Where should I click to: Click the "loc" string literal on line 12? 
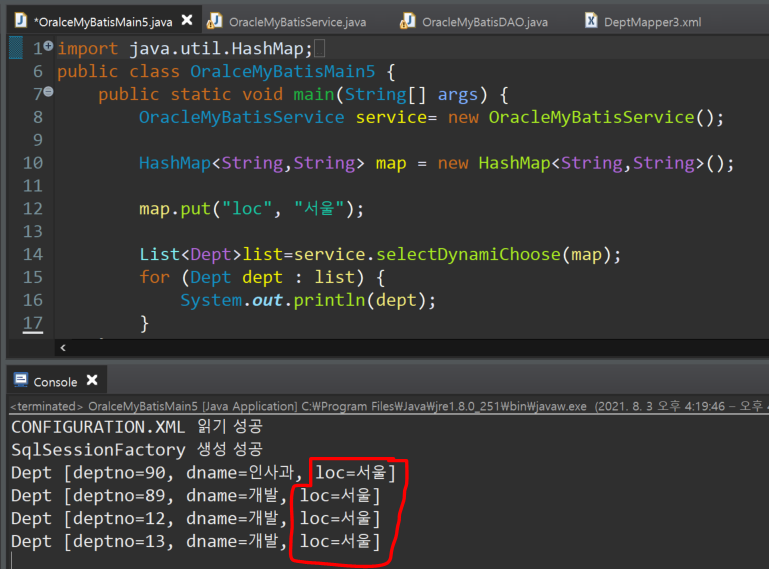(x=247, y=209)
